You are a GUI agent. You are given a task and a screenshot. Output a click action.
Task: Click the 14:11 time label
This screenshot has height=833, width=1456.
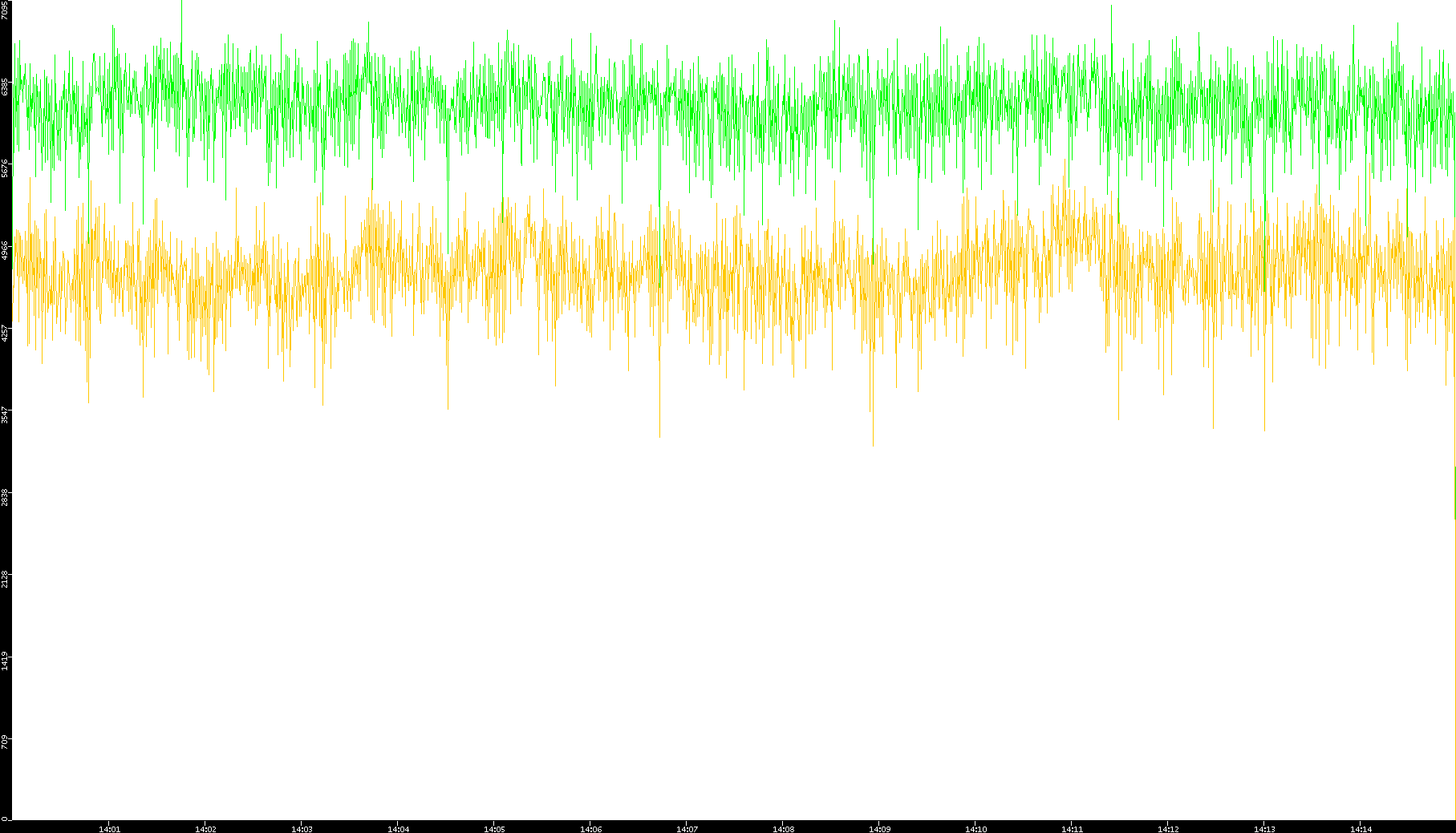coord(1072,828)
